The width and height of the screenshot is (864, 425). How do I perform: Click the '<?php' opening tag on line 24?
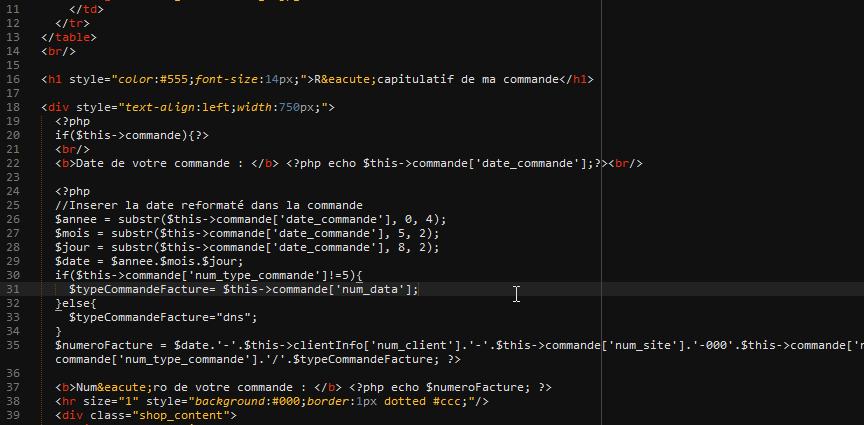pyautogui.click(x=72, y=191)
